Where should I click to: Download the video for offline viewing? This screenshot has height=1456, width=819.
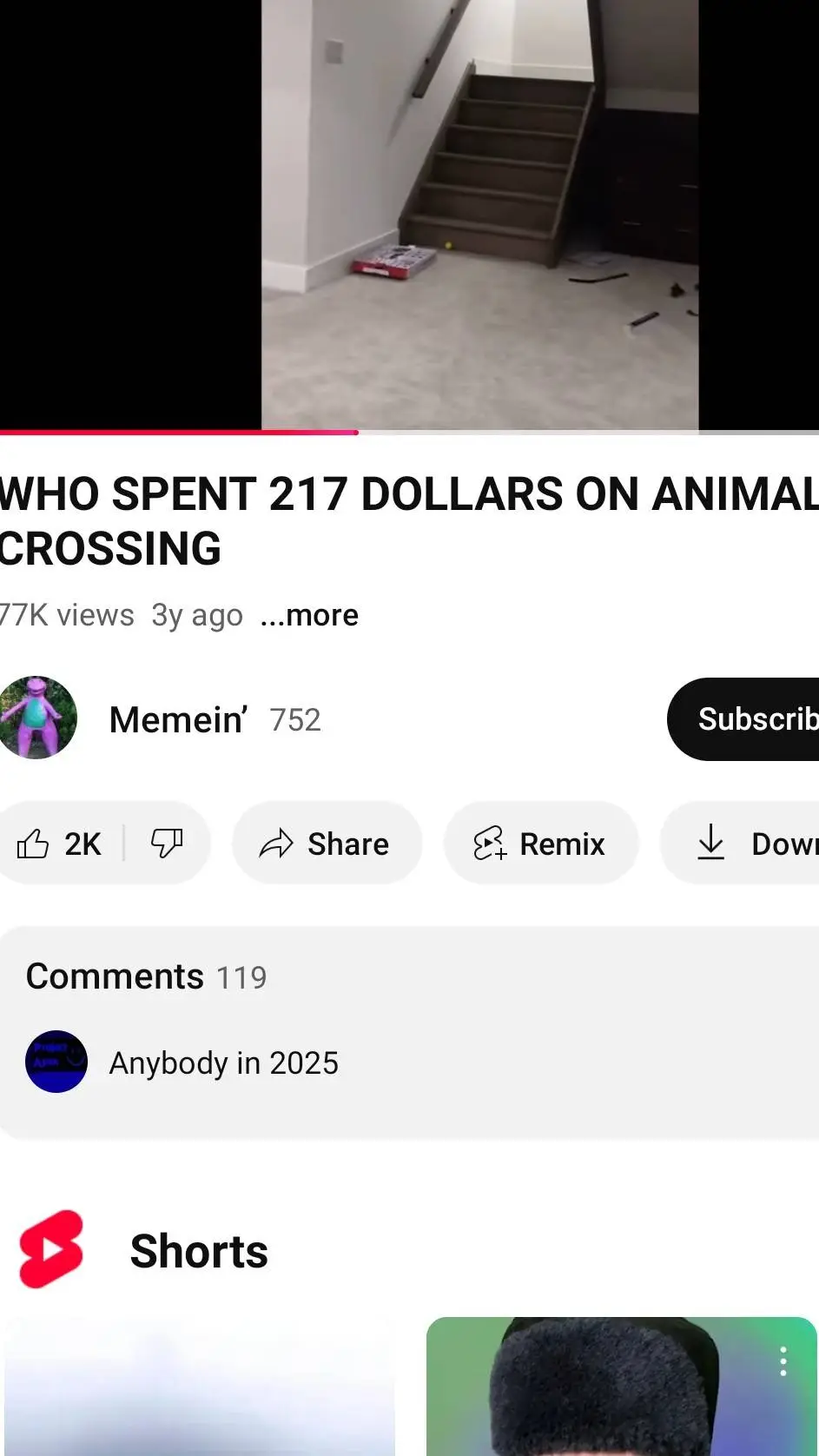click(747, 844)
